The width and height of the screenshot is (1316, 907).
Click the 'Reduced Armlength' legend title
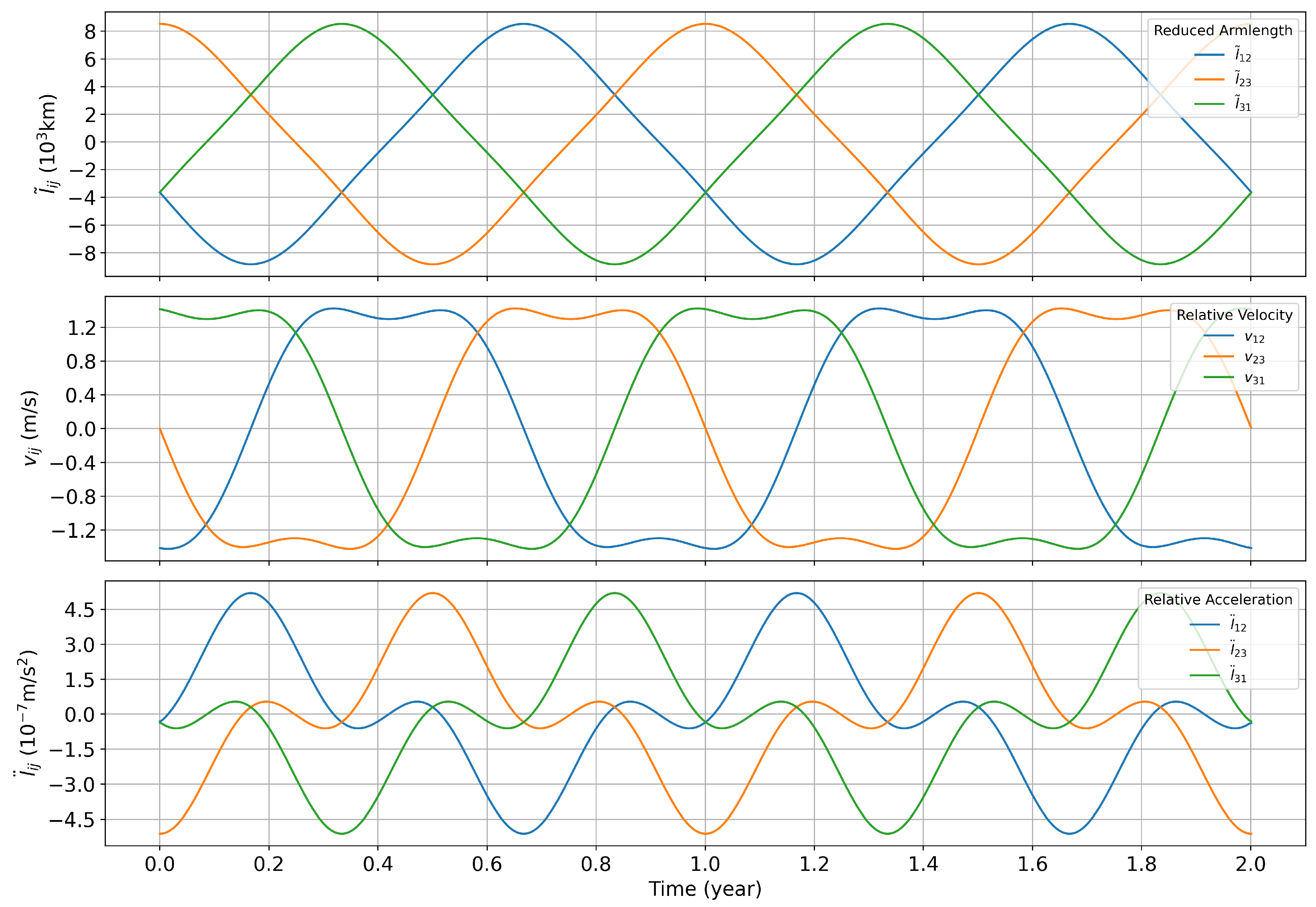coord(1222,30)
